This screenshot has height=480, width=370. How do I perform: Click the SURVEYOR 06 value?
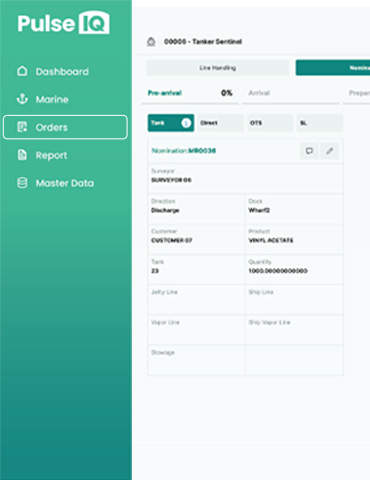click(x=171, y=180)
